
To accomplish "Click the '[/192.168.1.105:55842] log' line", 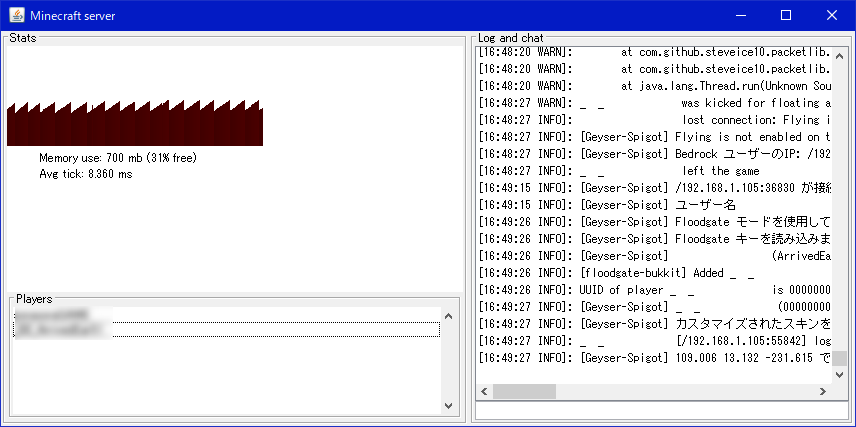I will [x=655, y=341].
